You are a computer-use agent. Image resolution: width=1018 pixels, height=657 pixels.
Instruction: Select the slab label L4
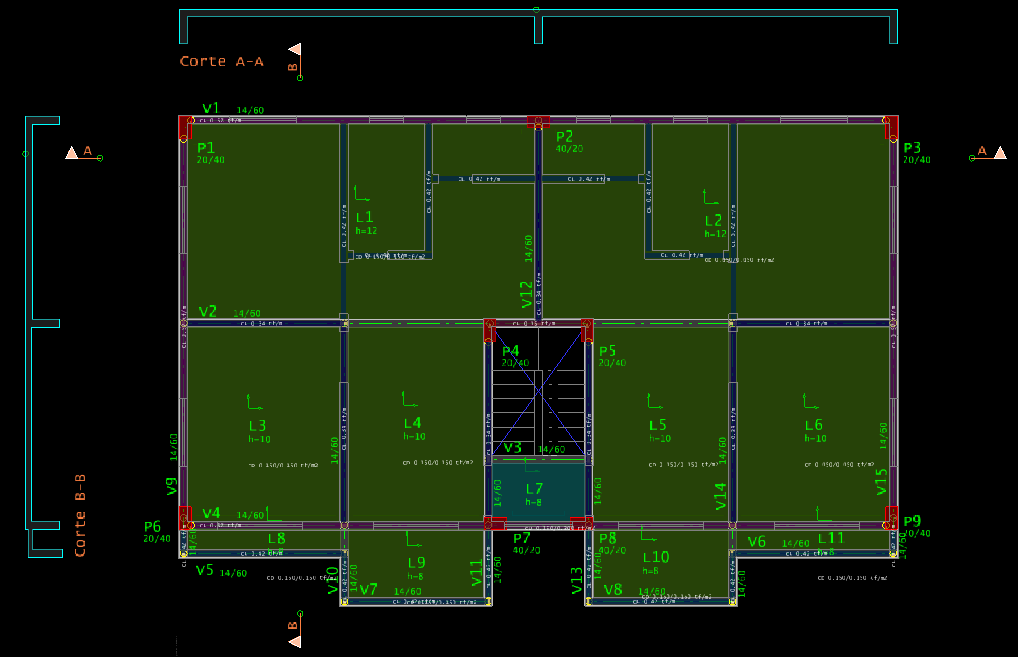click(412, 423)
